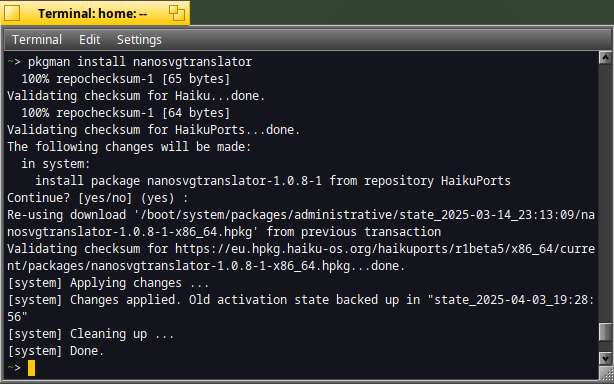Viewport: 614px width, 384px height.
Task: Click the zoom icon in the title tab
Action: tap(177, 13)
